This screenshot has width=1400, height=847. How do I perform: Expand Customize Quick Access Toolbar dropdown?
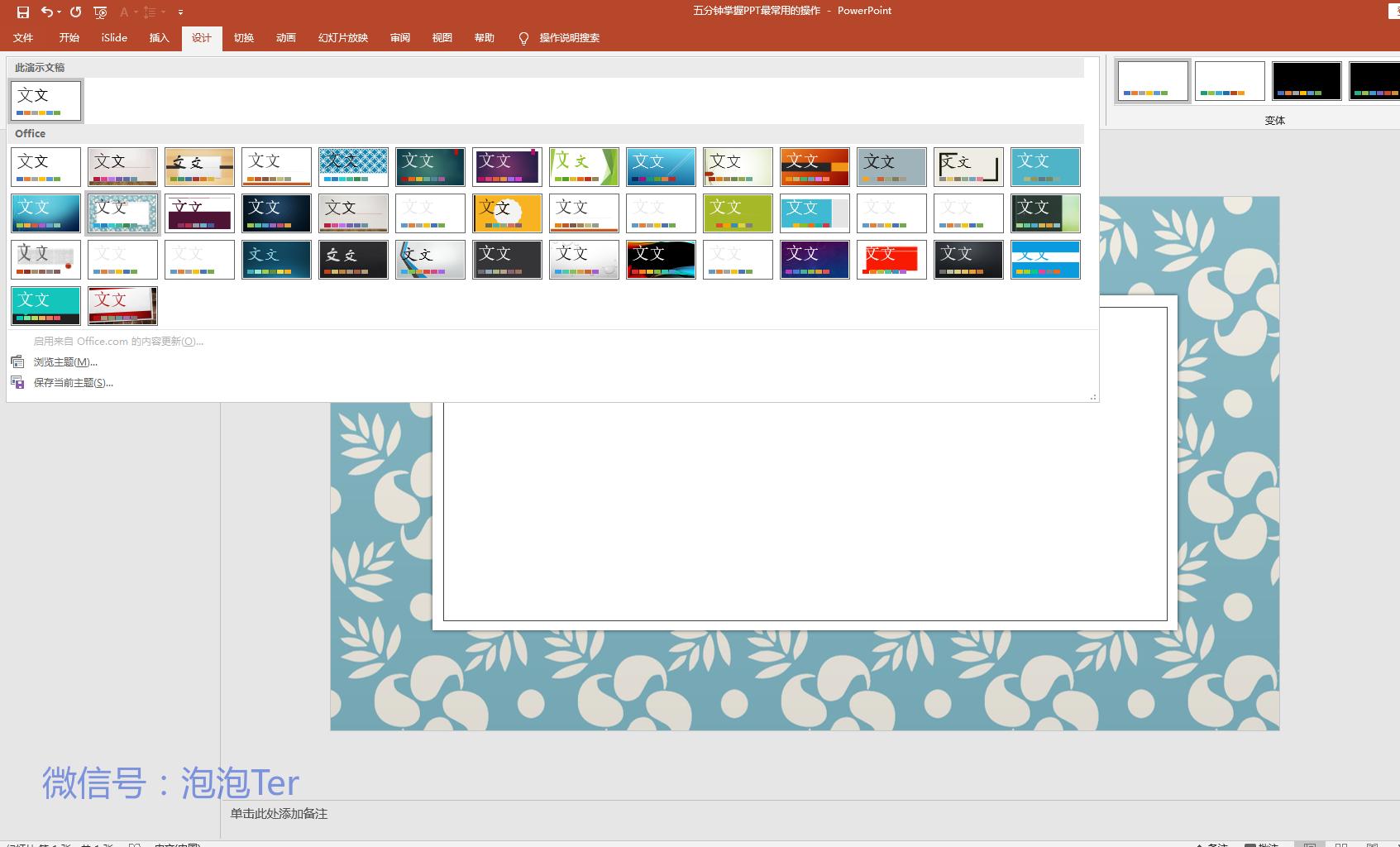pos(180,12)
